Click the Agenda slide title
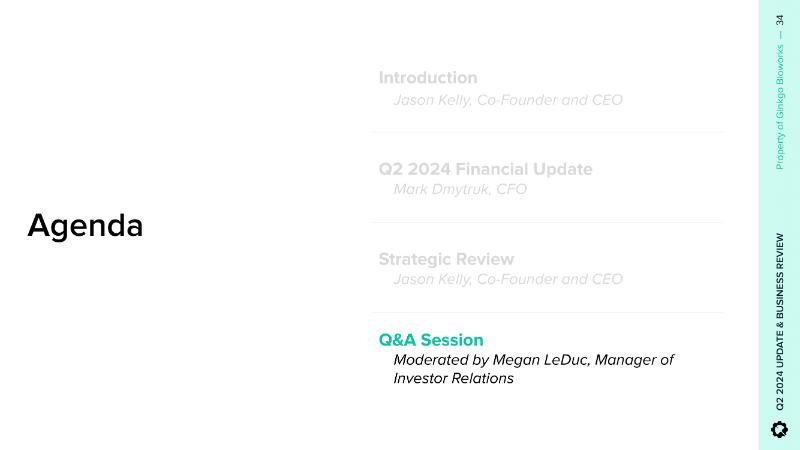Screen dimensions: 800x450 pos(85,226)
